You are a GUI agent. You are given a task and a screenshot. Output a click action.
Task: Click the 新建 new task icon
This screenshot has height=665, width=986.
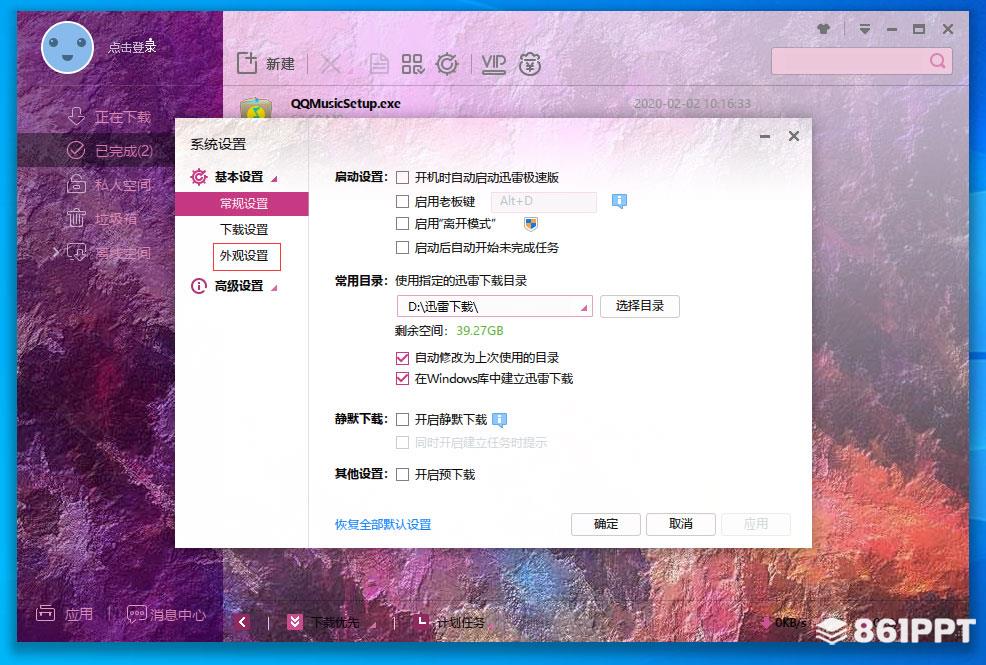click(248, 64)
